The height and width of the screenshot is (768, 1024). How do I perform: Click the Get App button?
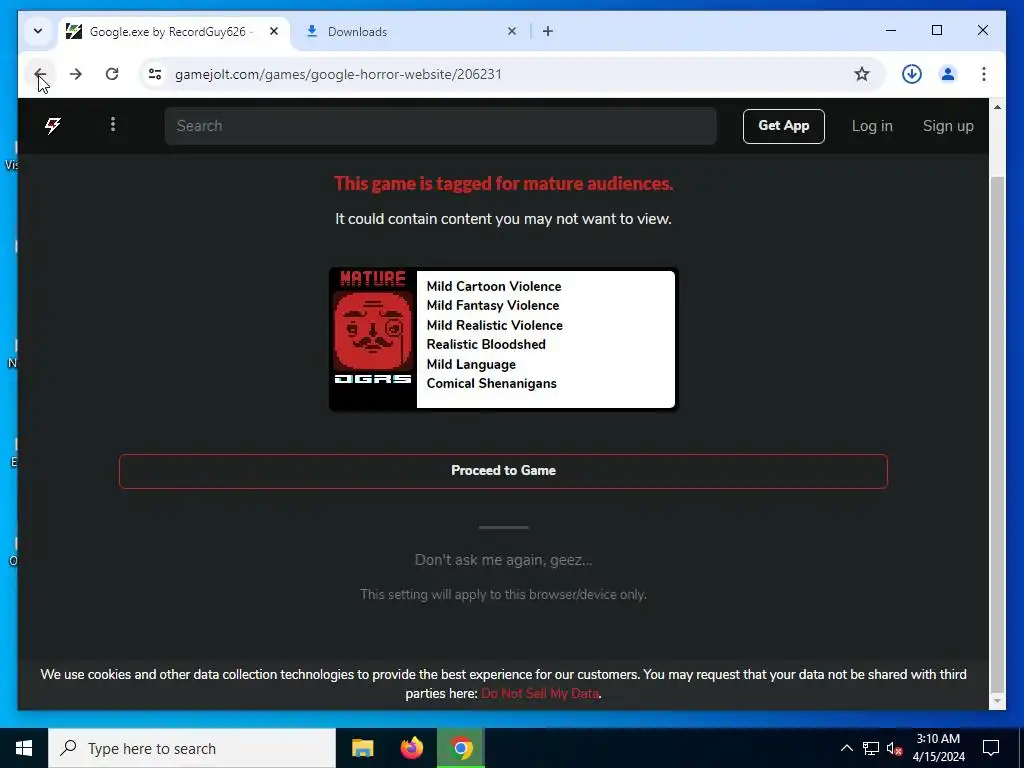(x=784, y=126)
